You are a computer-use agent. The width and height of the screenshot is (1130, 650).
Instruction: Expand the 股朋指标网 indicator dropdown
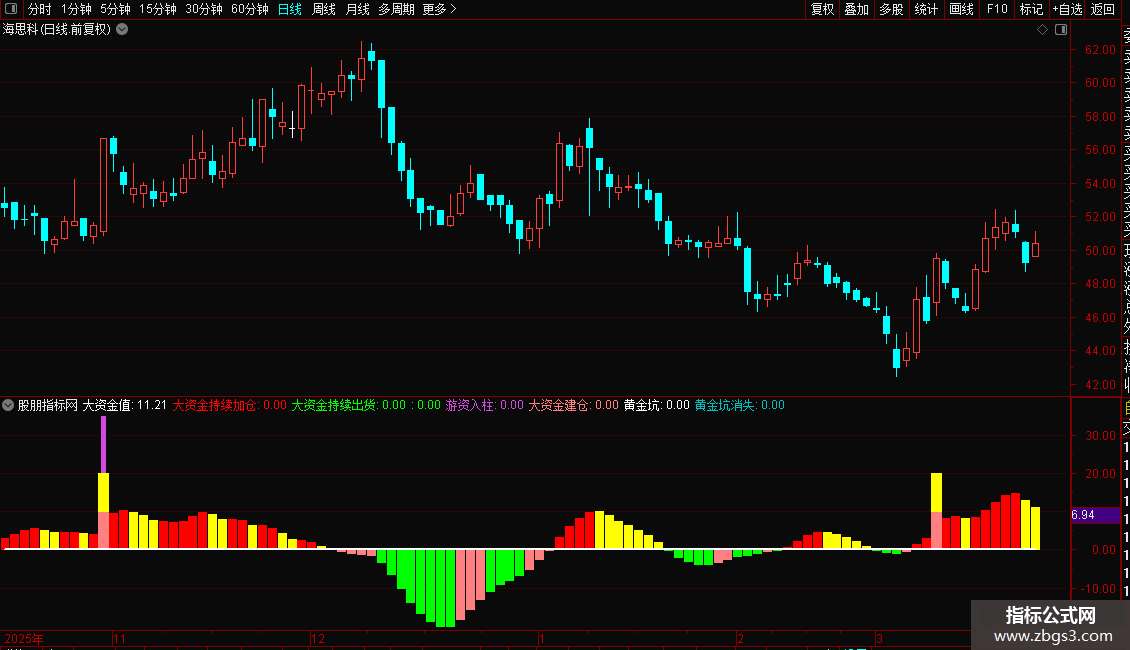coord(8,405)
